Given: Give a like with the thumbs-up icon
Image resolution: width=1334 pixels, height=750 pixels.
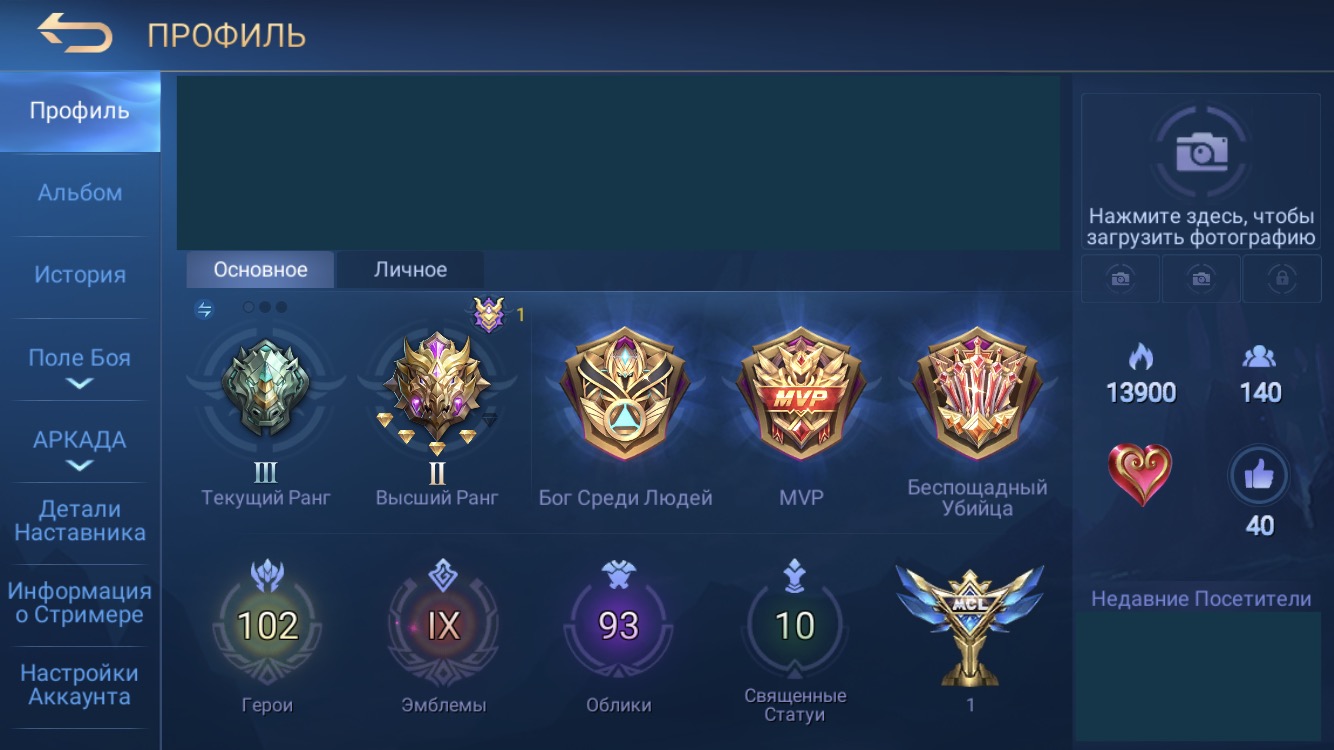Looking at the screenshot, I should [1259, 477].
